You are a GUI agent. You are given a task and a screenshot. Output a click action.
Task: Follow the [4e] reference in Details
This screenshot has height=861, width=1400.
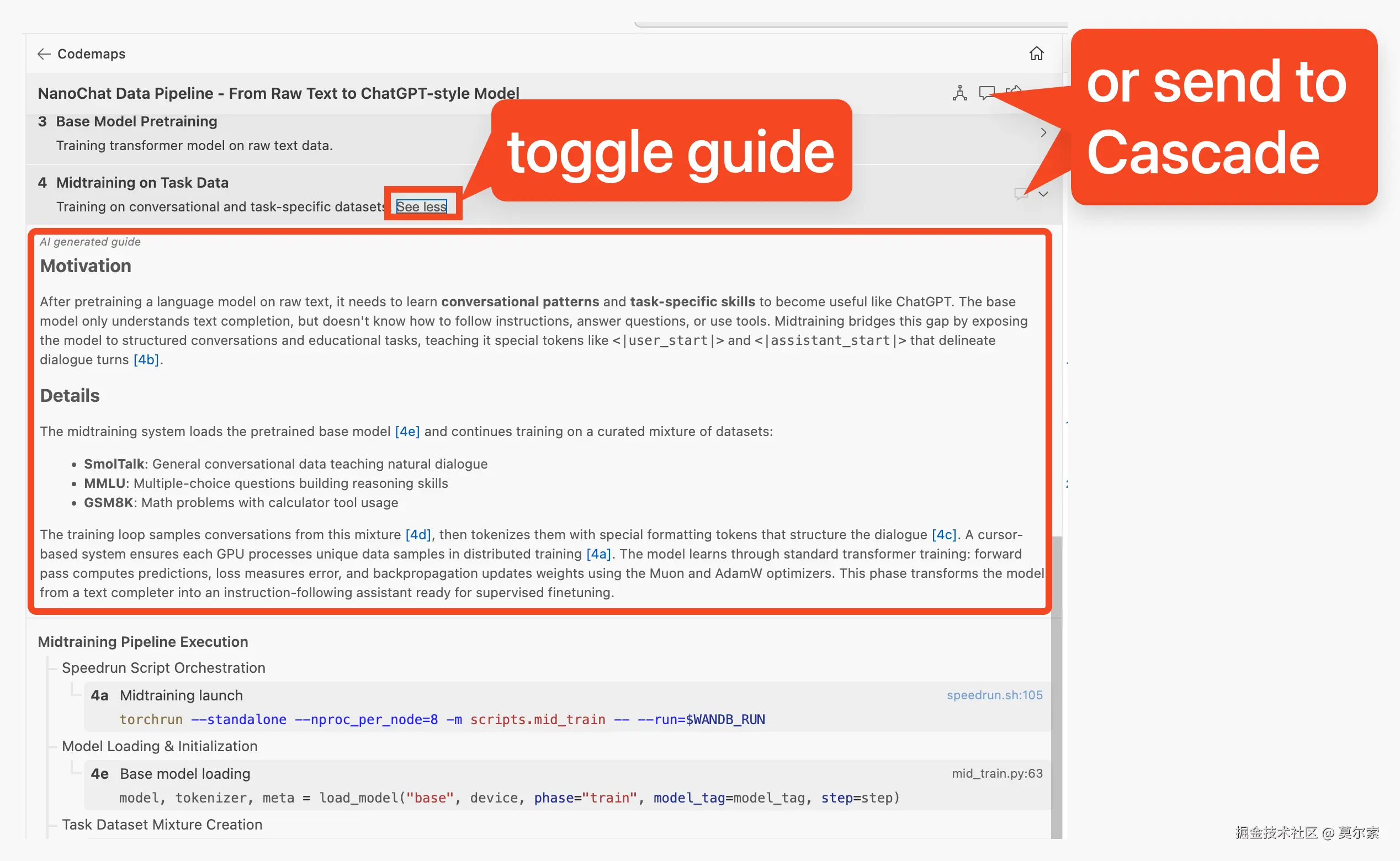pos(407,432)
